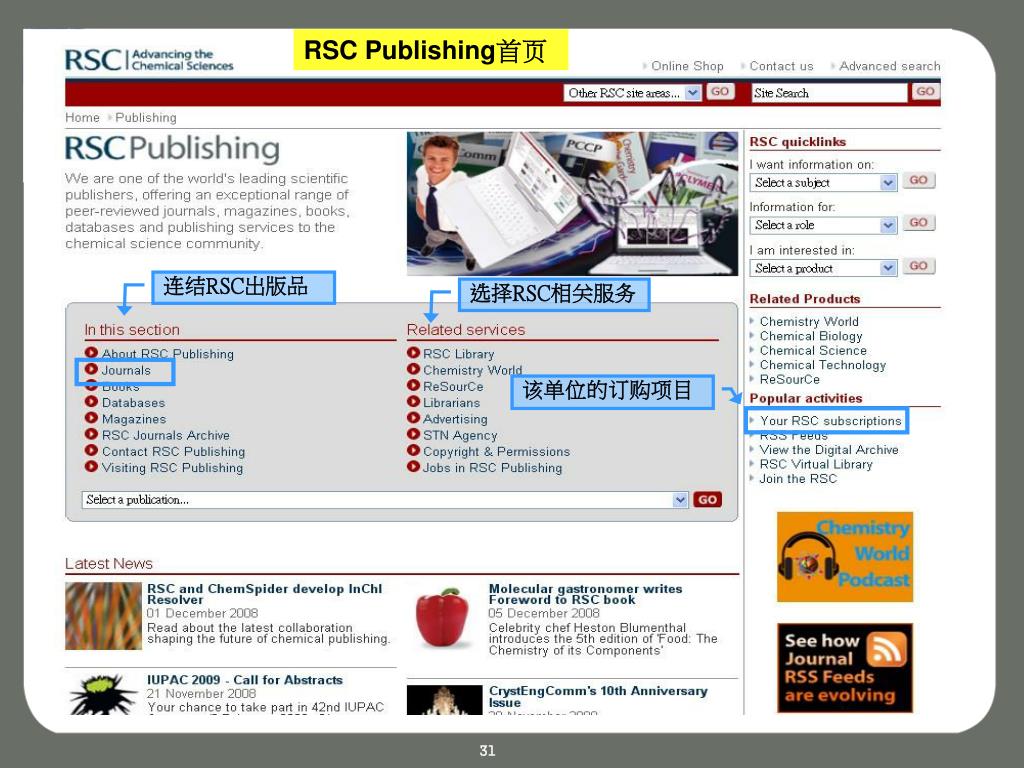Open ReSourCe under Related Products
Image resolution: width=1024 pixels, height=768 pixels.
point(790,379)
